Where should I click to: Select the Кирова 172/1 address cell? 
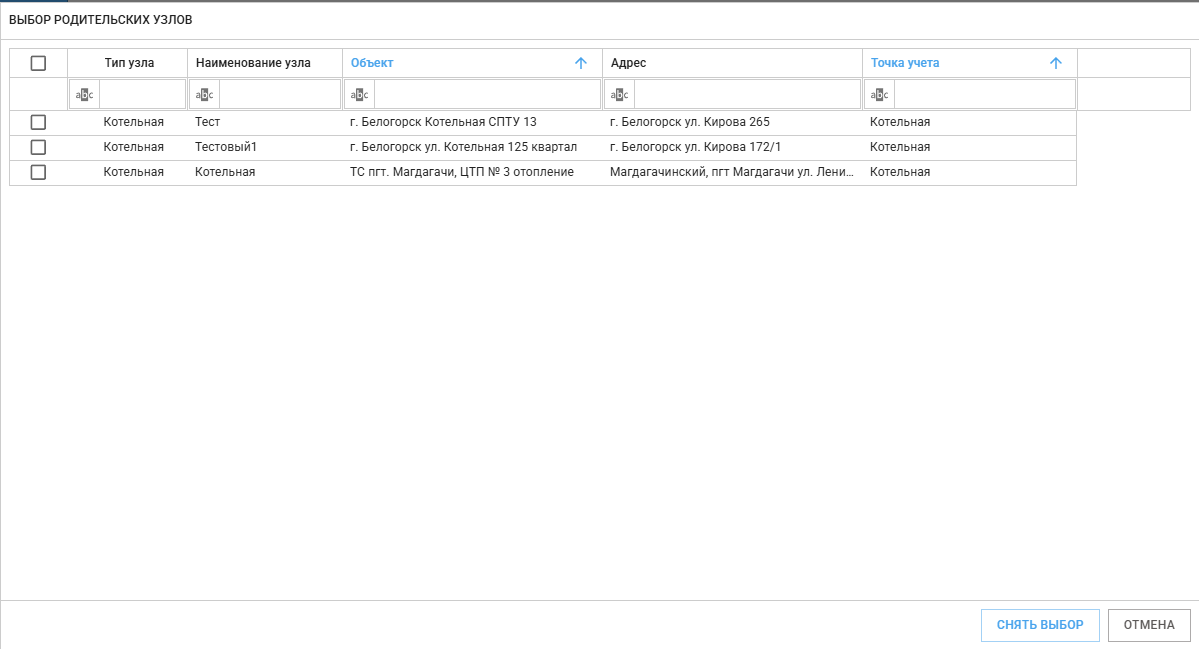pos(695,147)
